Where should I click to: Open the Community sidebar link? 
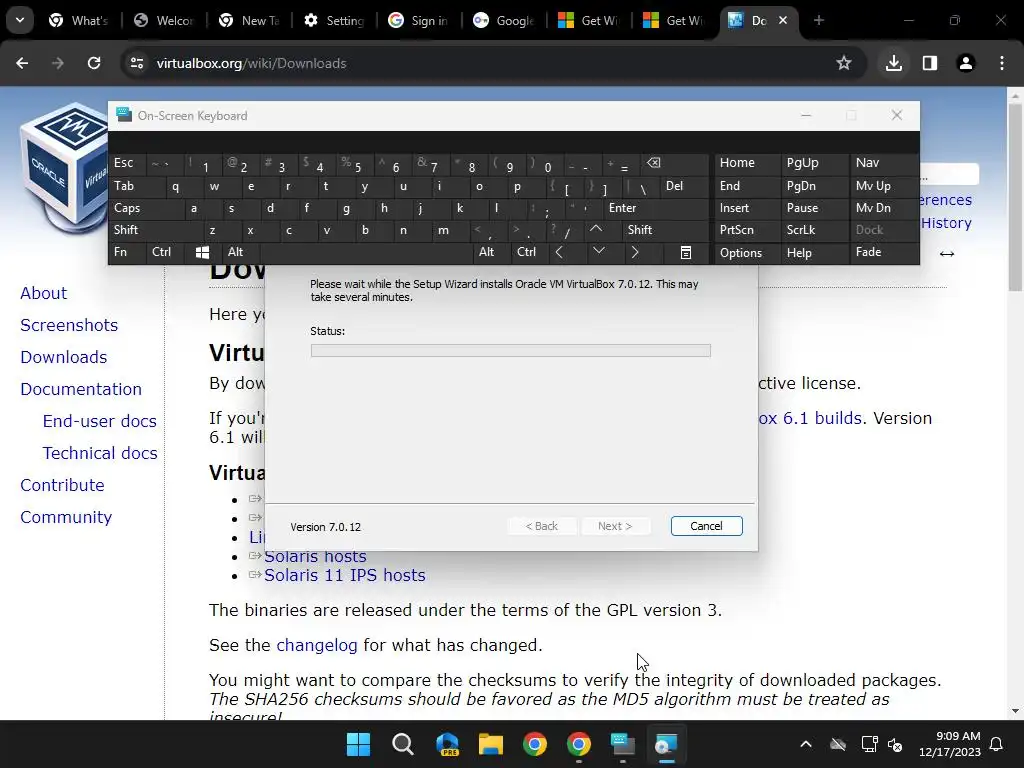pos(66,517)
